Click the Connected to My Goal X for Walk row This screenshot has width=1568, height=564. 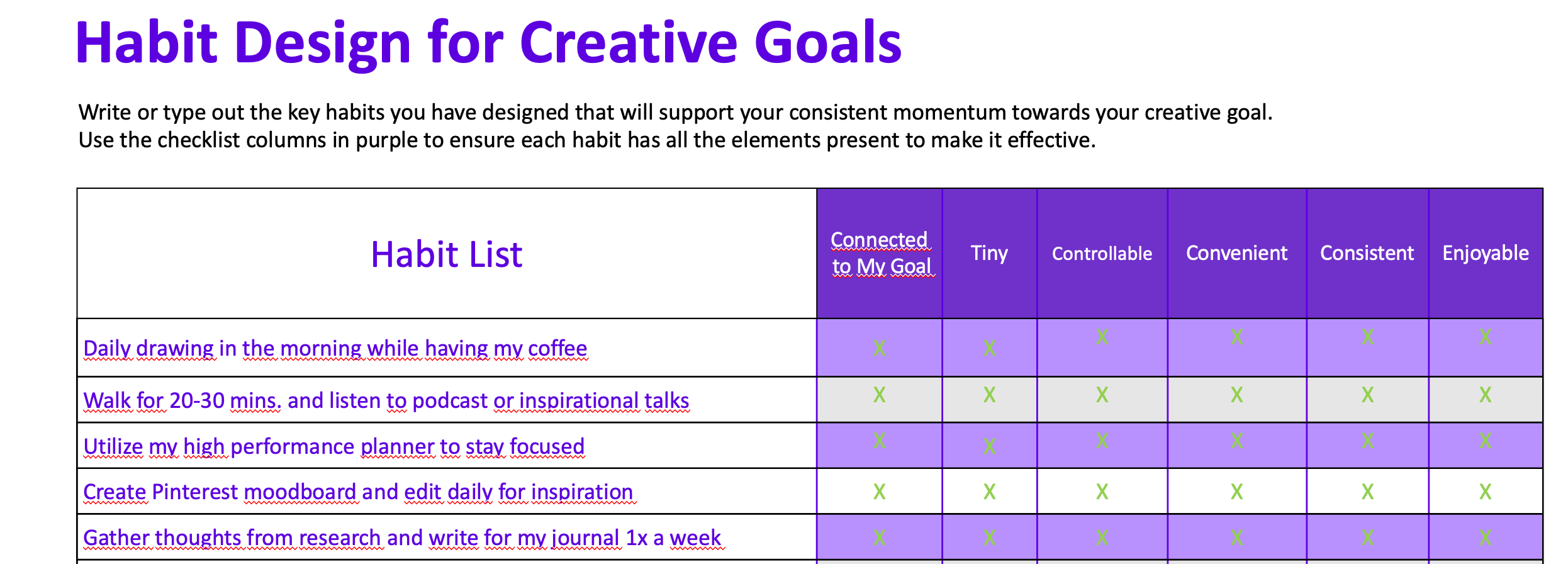(x=879, y=395)
